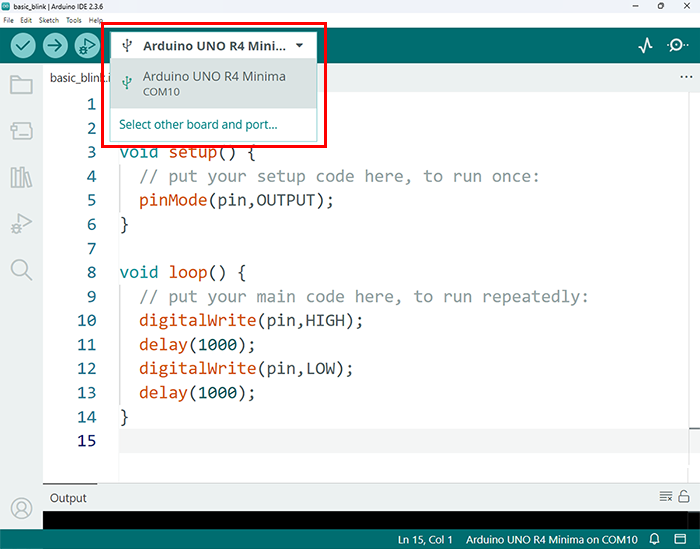
Task: Click the Output panel tab
Action: (x=68, y=498)
